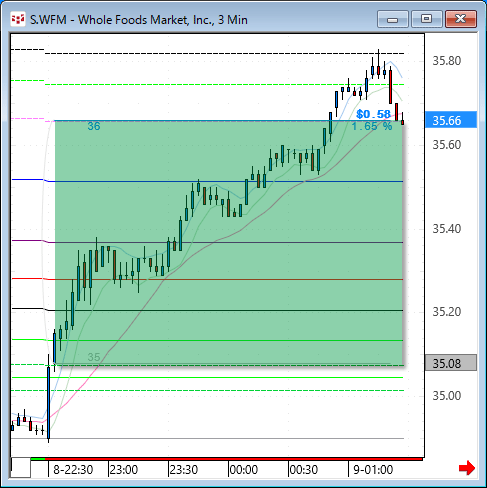Click the small white box at bottom-left corner
The height and width of the screenshot is (488, 487).
click(x=21, y=468)
